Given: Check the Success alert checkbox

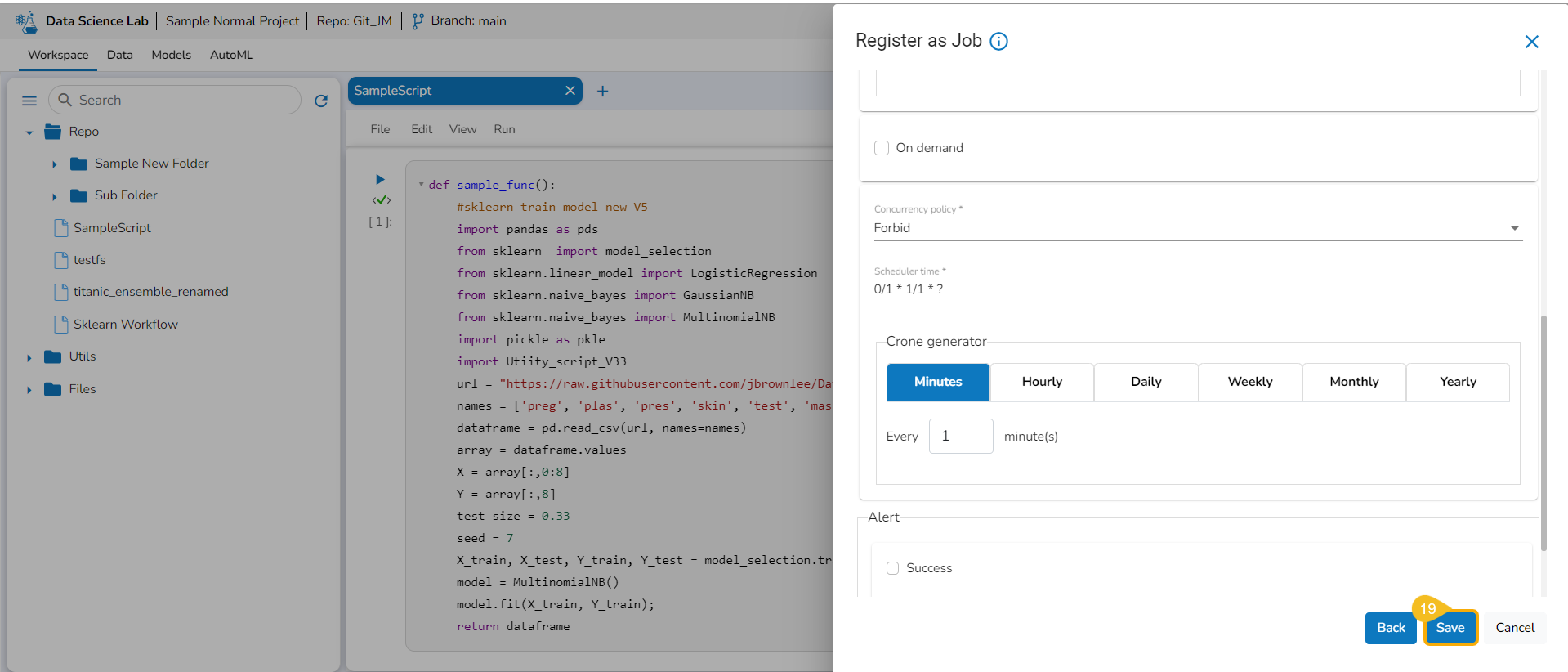Looking at the screenshot, I should [892, 568].
